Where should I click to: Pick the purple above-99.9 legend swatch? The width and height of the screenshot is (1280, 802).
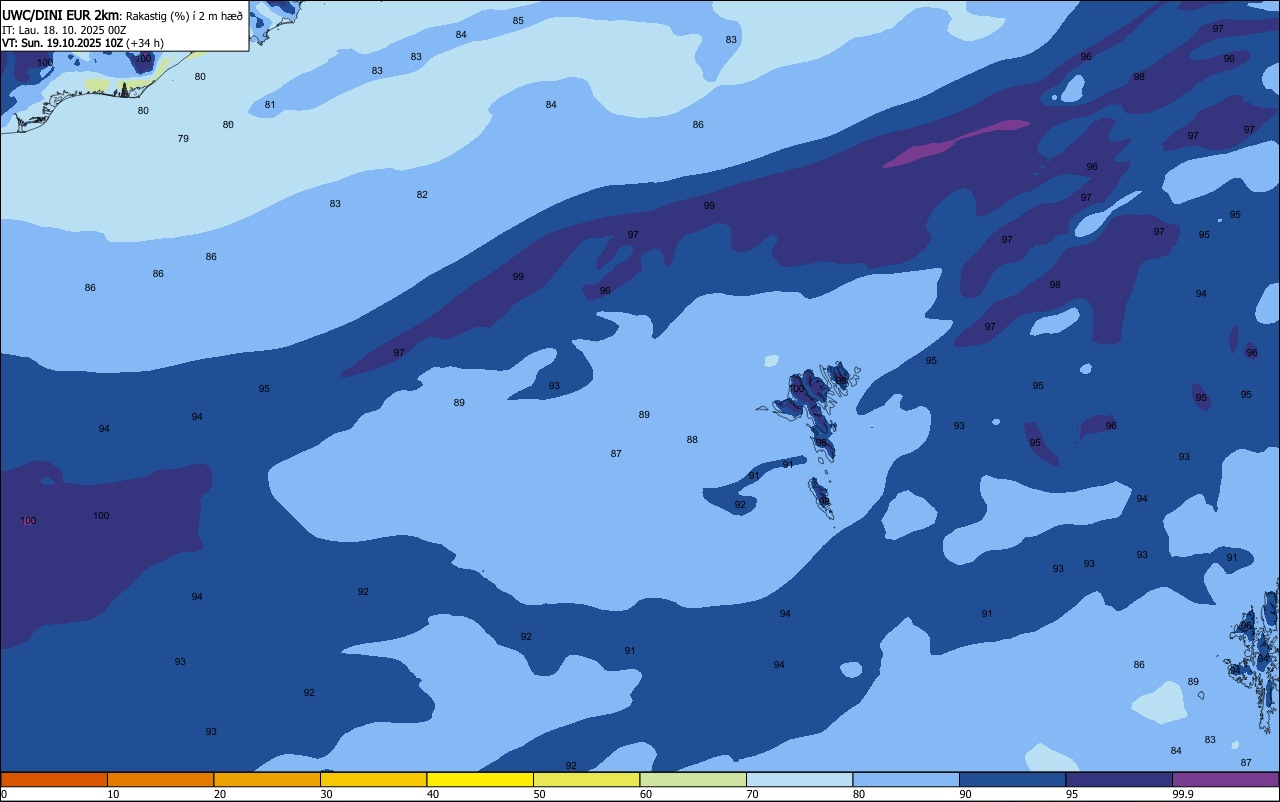coord(1225,779)
